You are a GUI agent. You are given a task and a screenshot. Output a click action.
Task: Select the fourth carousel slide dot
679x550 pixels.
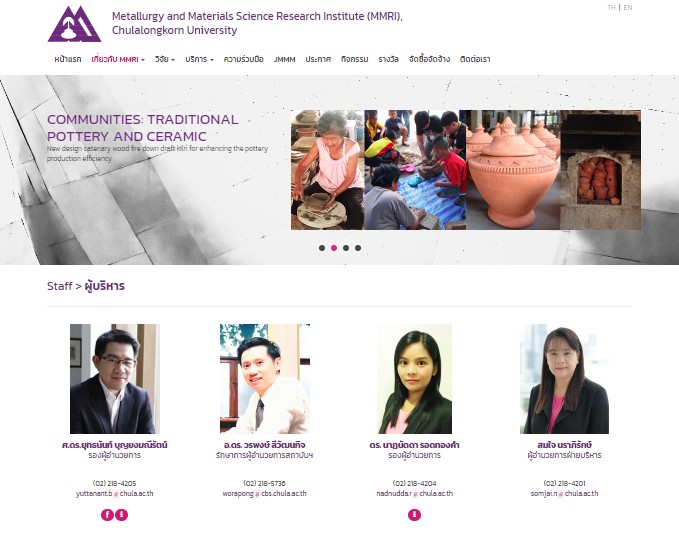point(358,248)
